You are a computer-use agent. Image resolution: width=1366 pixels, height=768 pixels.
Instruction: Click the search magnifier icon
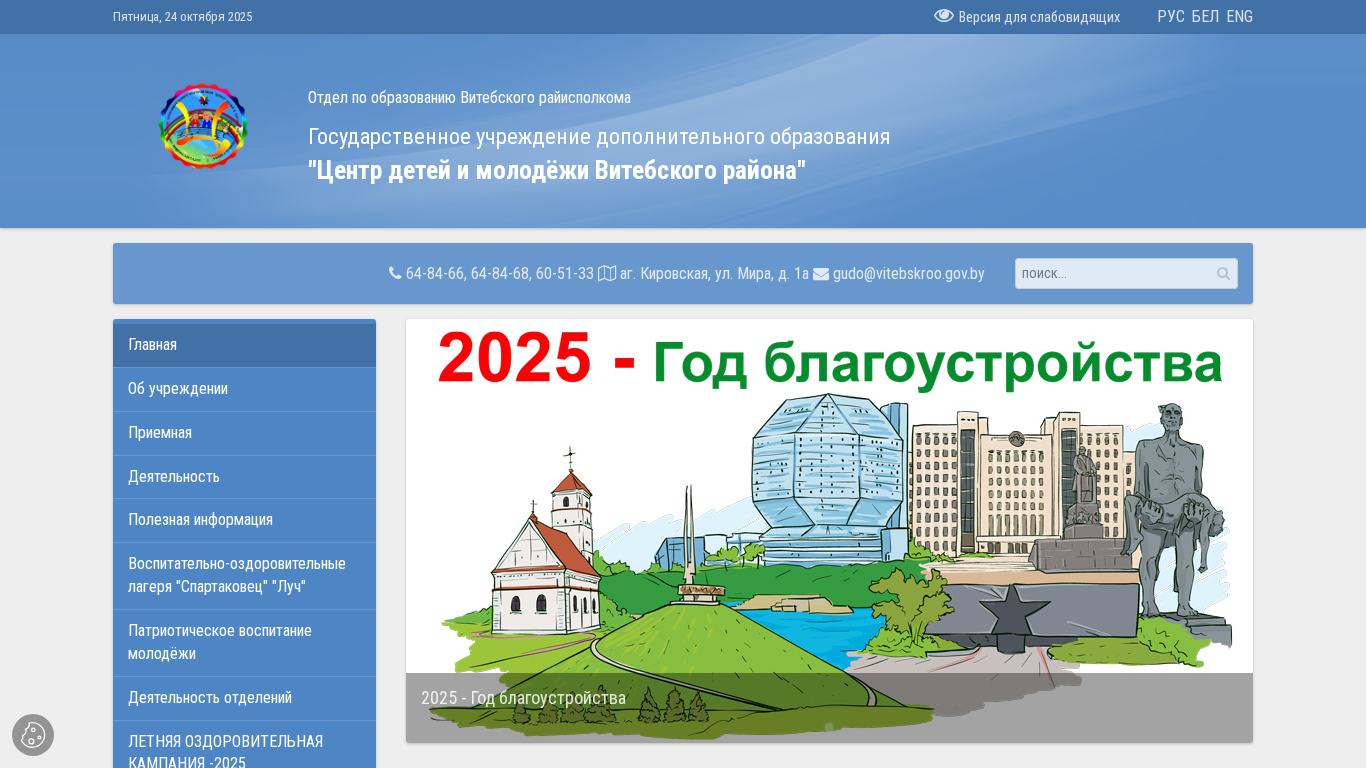click(1223, 274)
